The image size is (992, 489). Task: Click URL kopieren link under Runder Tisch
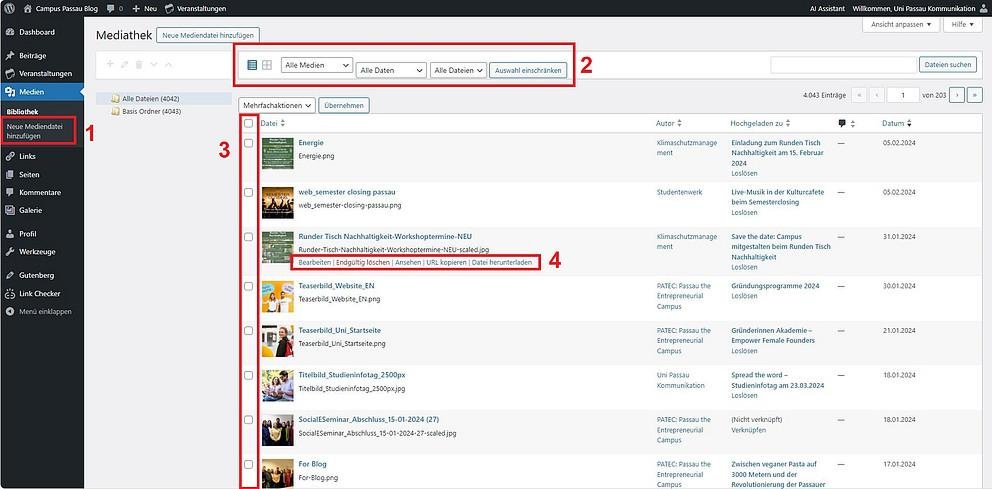[x=447, y=262]
